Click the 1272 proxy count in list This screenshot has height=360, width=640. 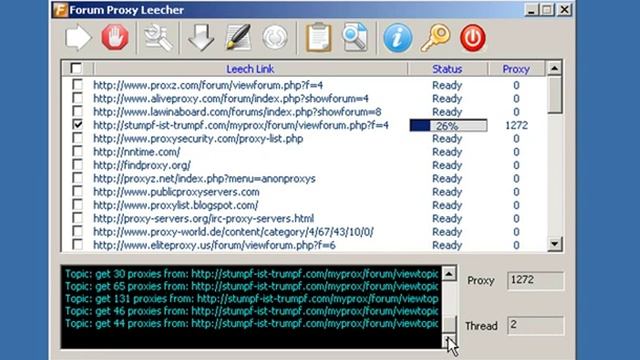(516, 125)
